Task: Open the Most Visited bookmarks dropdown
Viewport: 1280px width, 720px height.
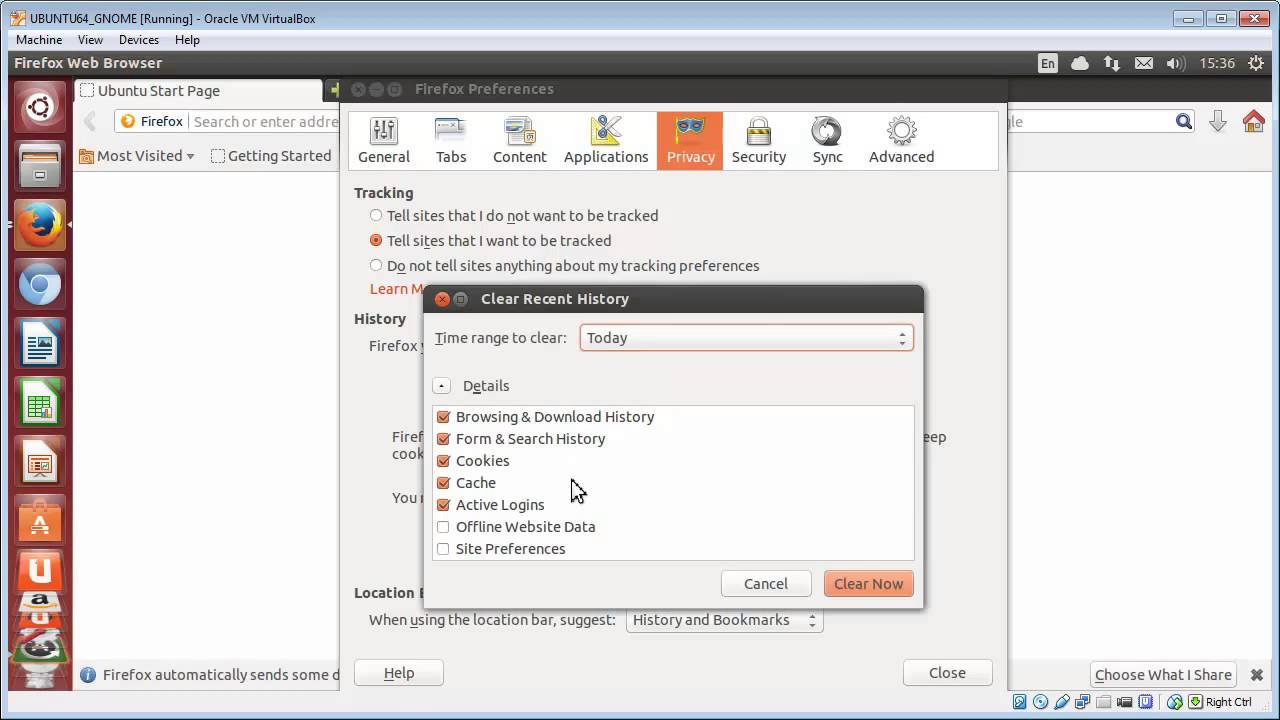Action: tap(136, 156)
